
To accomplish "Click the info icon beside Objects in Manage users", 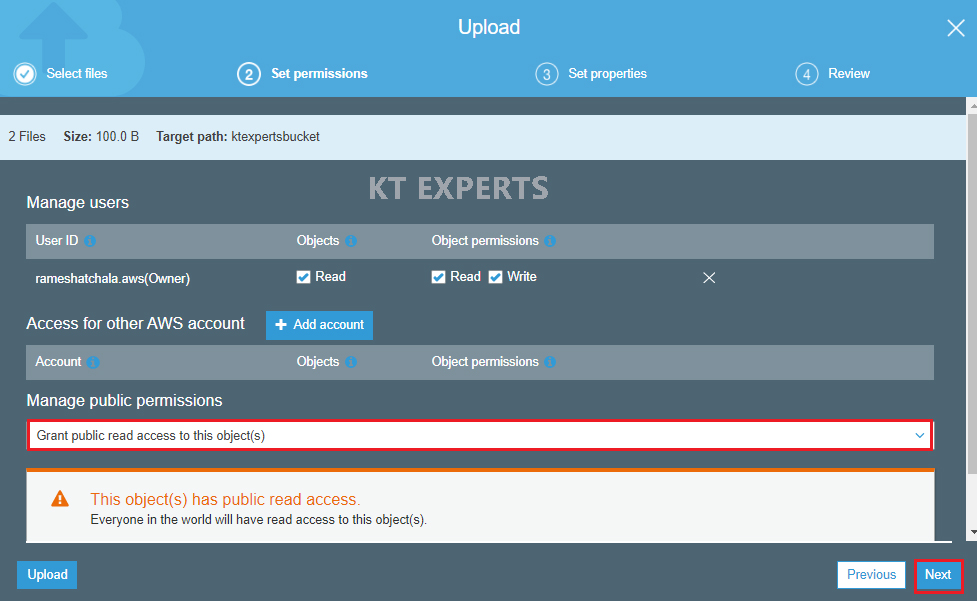I will click(x=351, y=242).
